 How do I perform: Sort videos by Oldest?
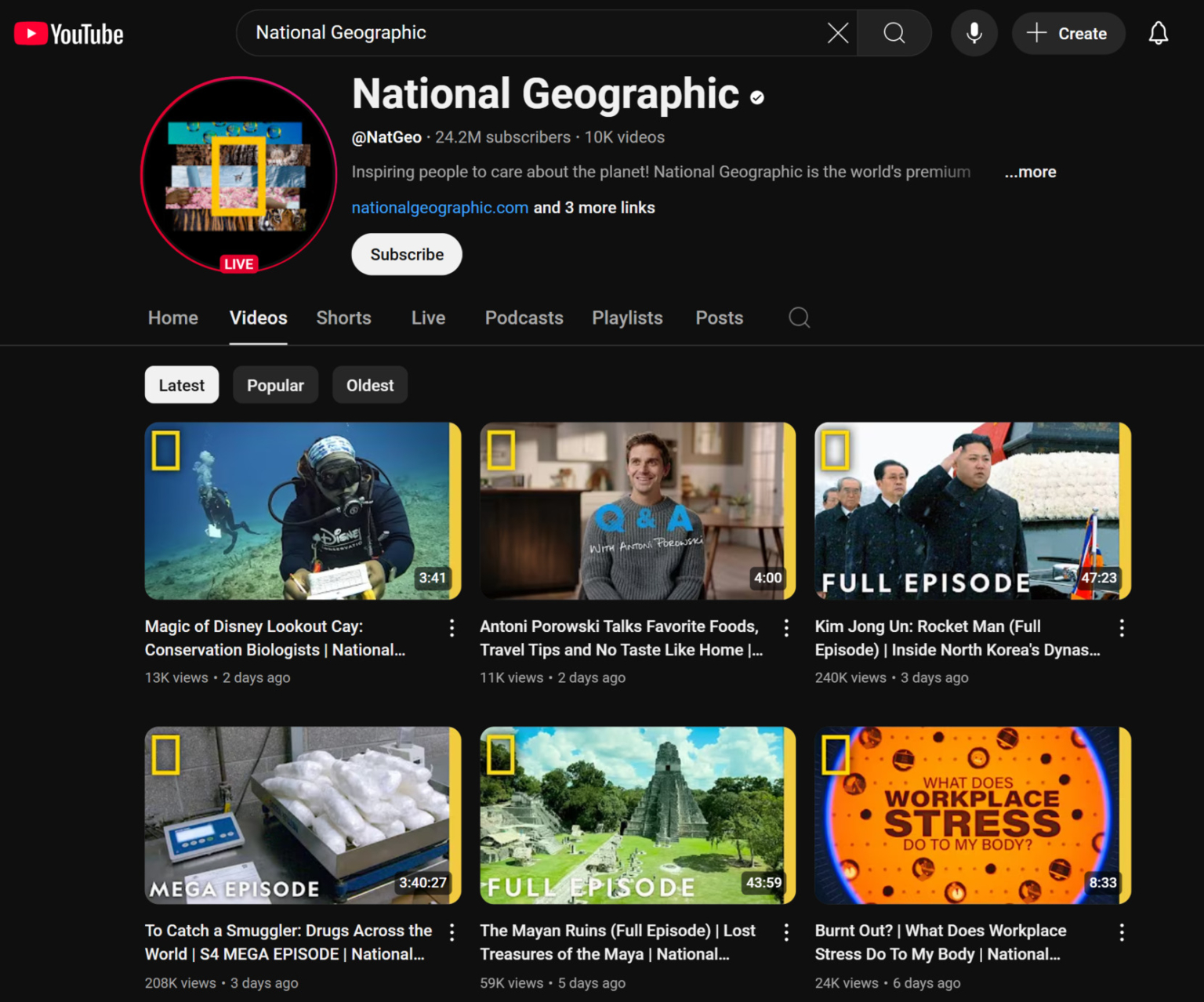(369, 384)
